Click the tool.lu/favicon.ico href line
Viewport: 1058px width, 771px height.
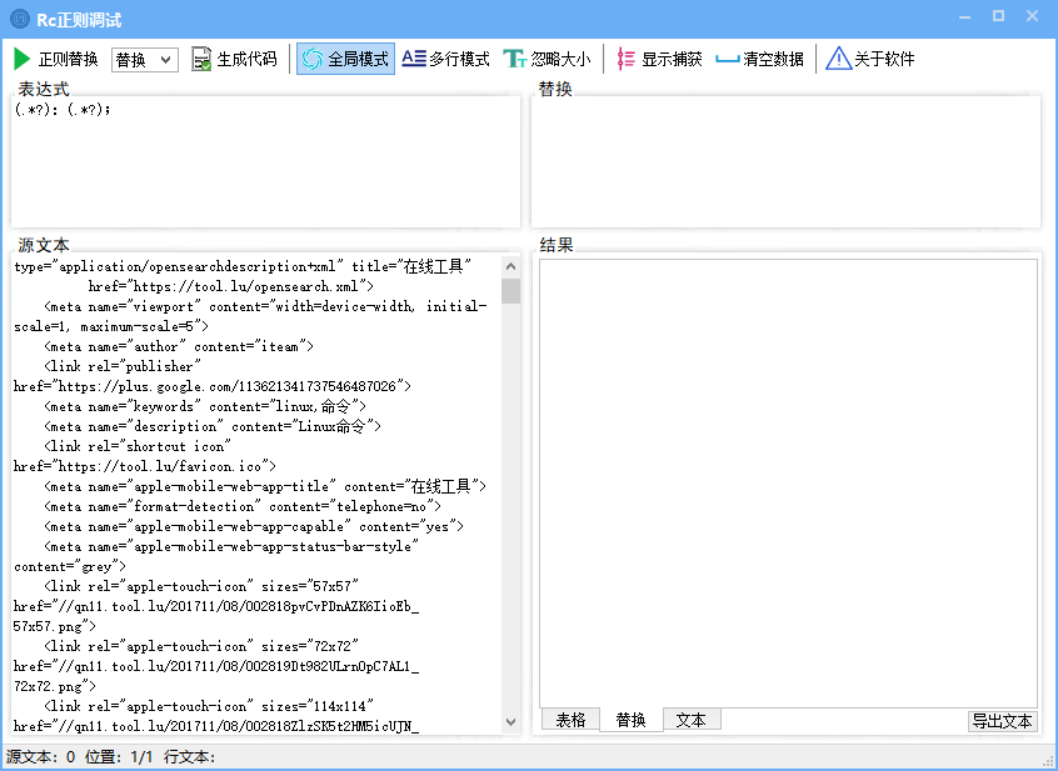tap(144, 467)
